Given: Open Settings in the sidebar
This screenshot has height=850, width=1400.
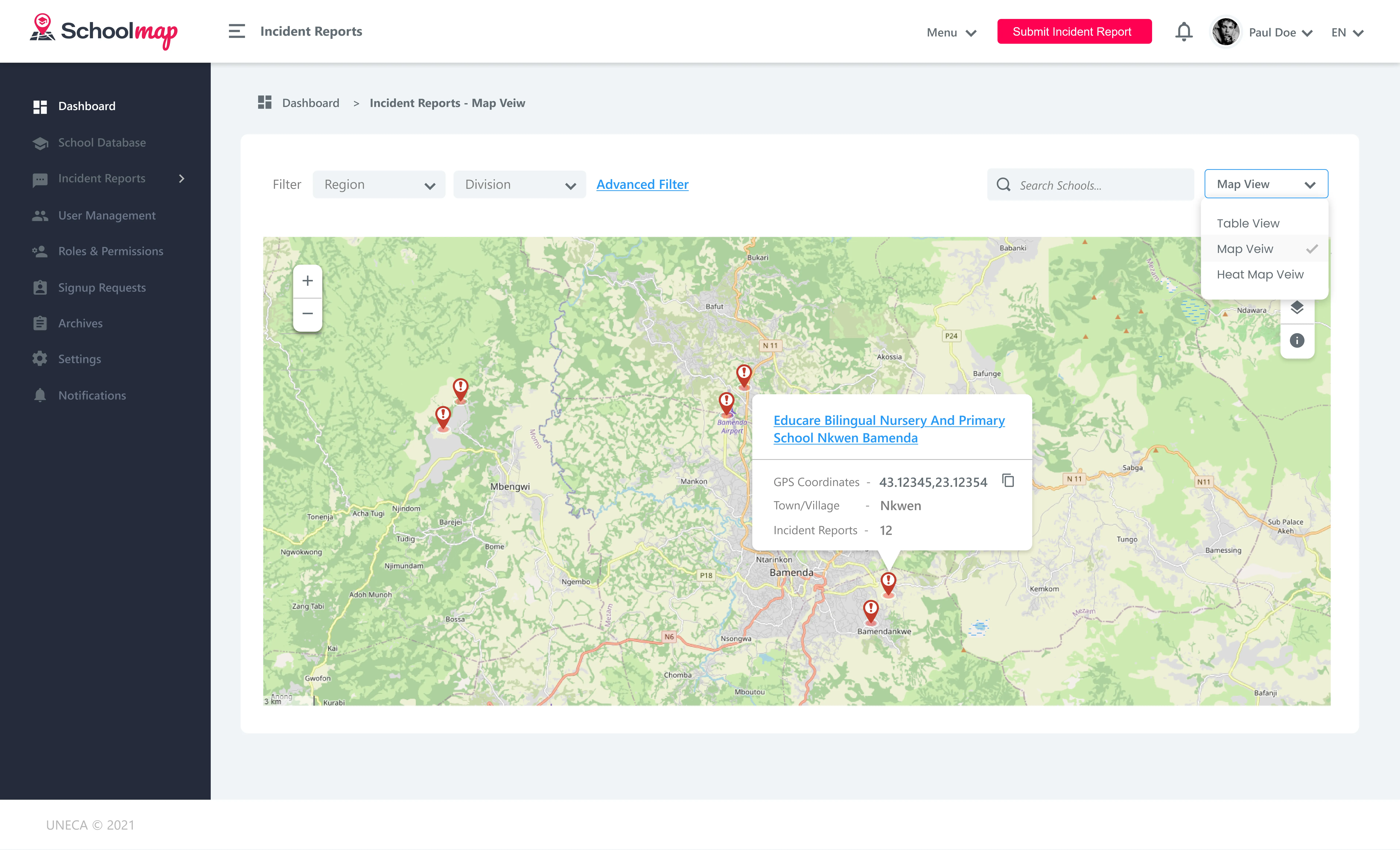Looking at the screenshot, I should [x=79, y=359].
